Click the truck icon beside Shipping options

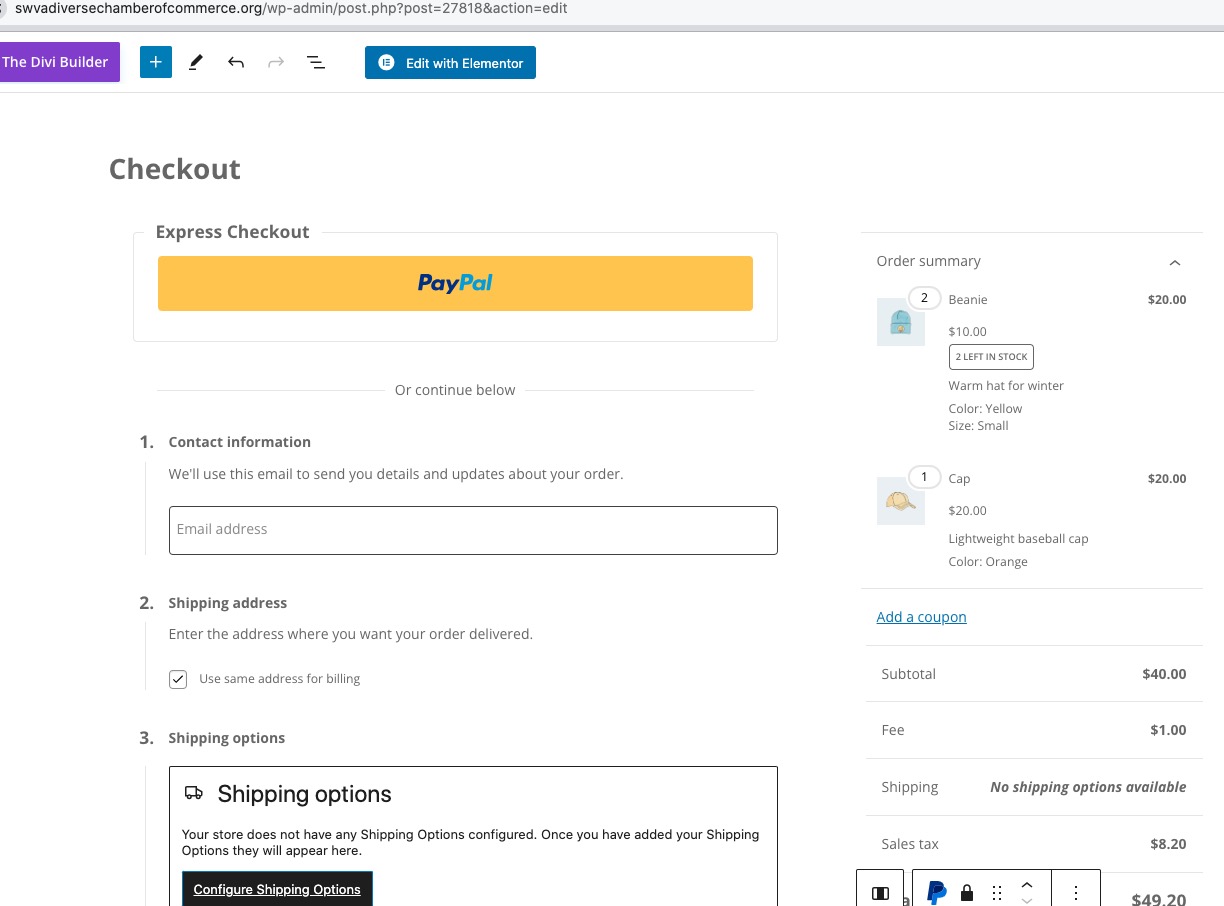tap(194, 794)
